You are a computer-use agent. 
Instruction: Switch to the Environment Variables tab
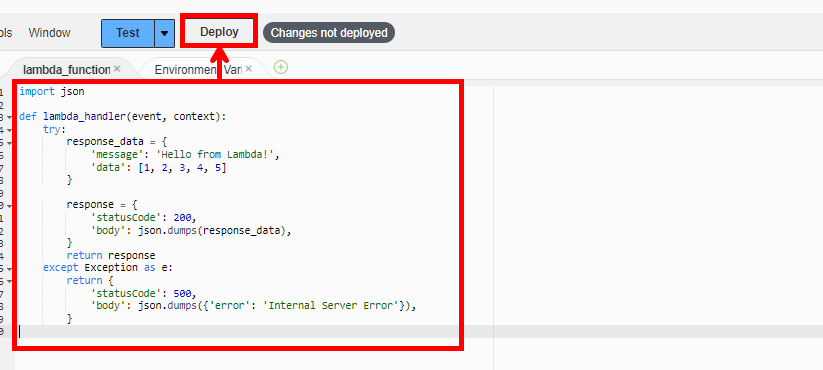click(x=198, y=69)
